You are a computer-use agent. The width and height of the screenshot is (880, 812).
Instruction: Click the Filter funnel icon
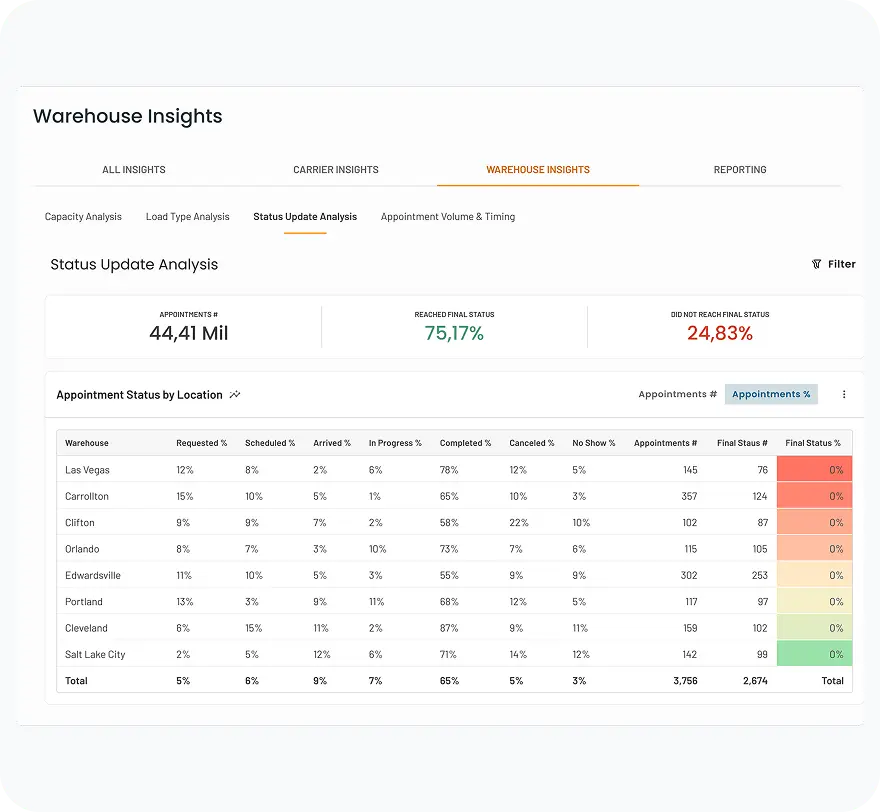click(x=816, y=264)
